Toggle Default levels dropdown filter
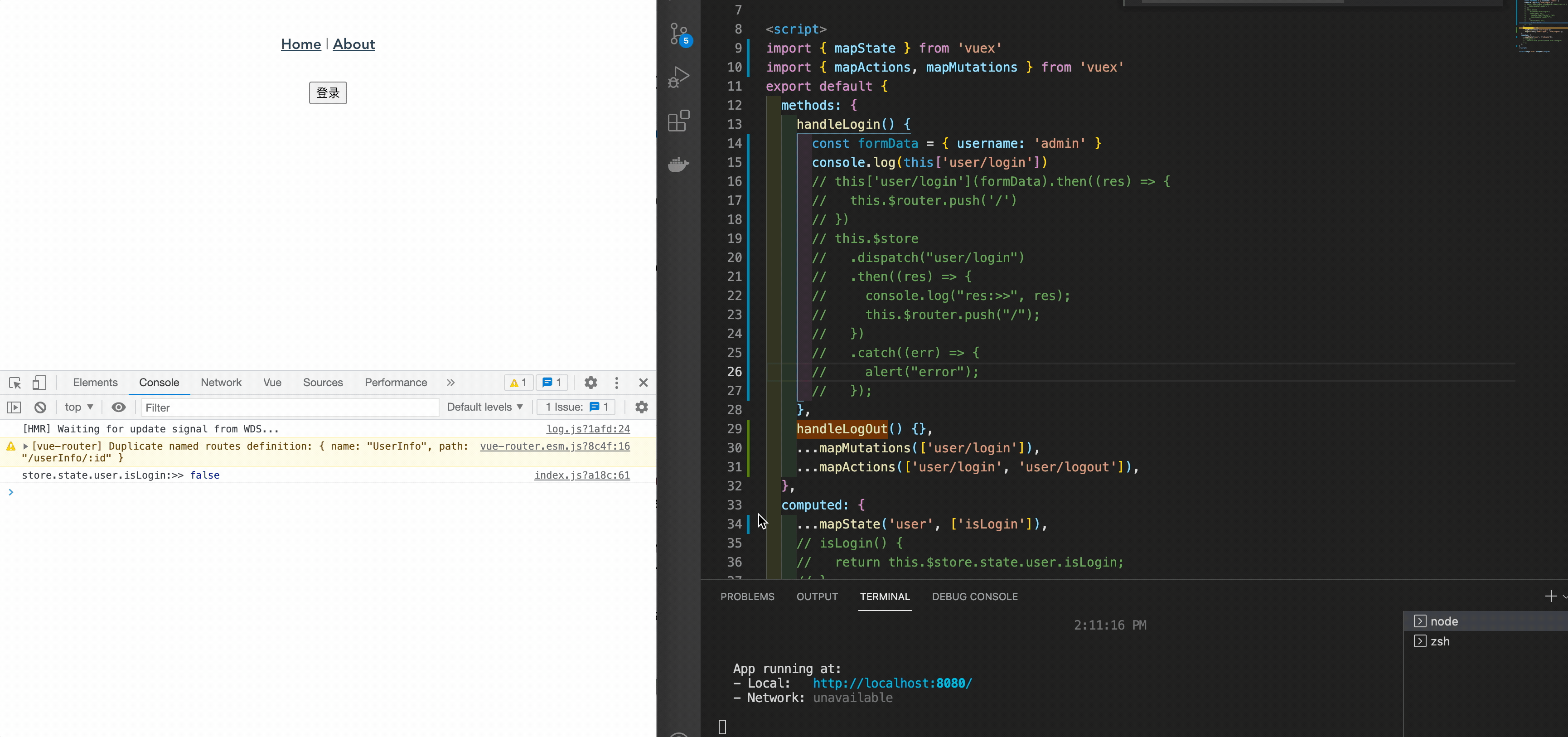The height and width of the screenshot is (737, 1568). coord(484,407)
